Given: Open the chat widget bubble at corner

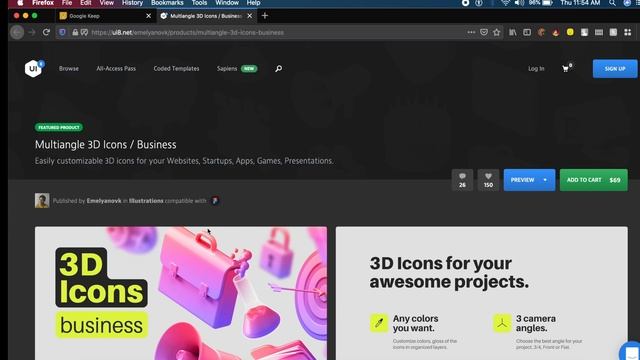Looking at the screenshot, I should (631, 352).
